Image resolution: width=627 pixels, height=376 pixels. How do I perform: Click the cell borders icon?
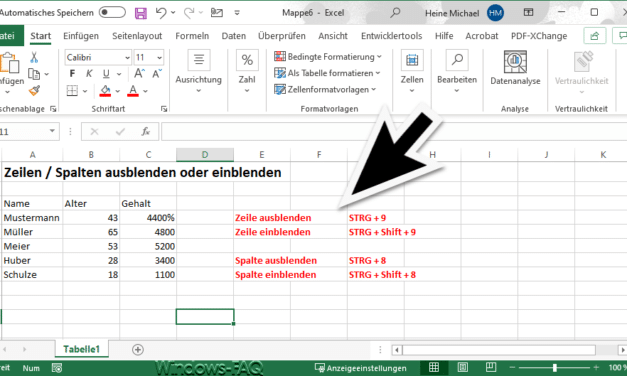72,91
